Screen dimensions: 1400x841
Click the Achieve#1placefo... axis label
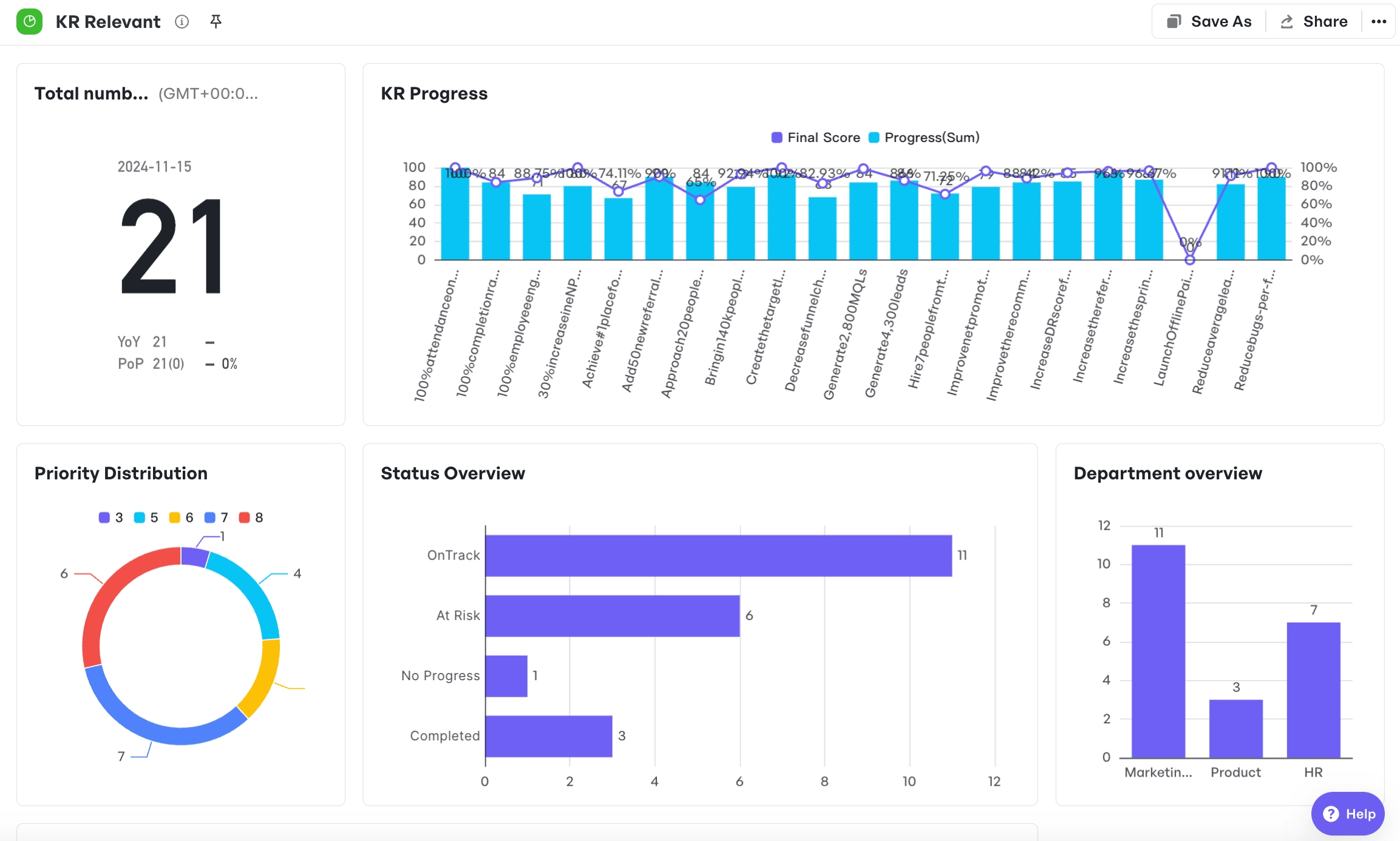click(602, 329)
